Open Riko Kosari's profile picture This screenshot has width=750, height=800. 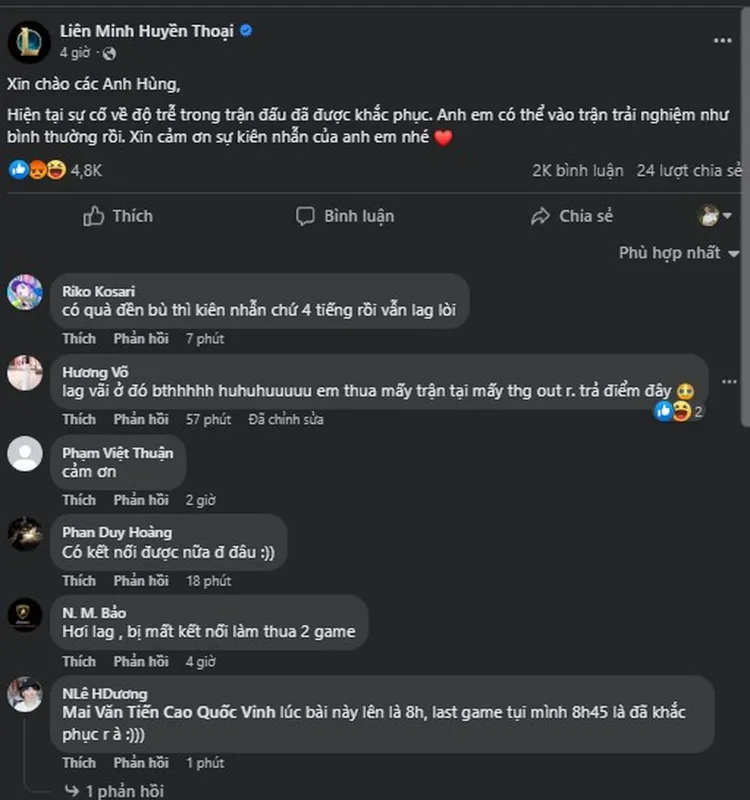(25, 292)
